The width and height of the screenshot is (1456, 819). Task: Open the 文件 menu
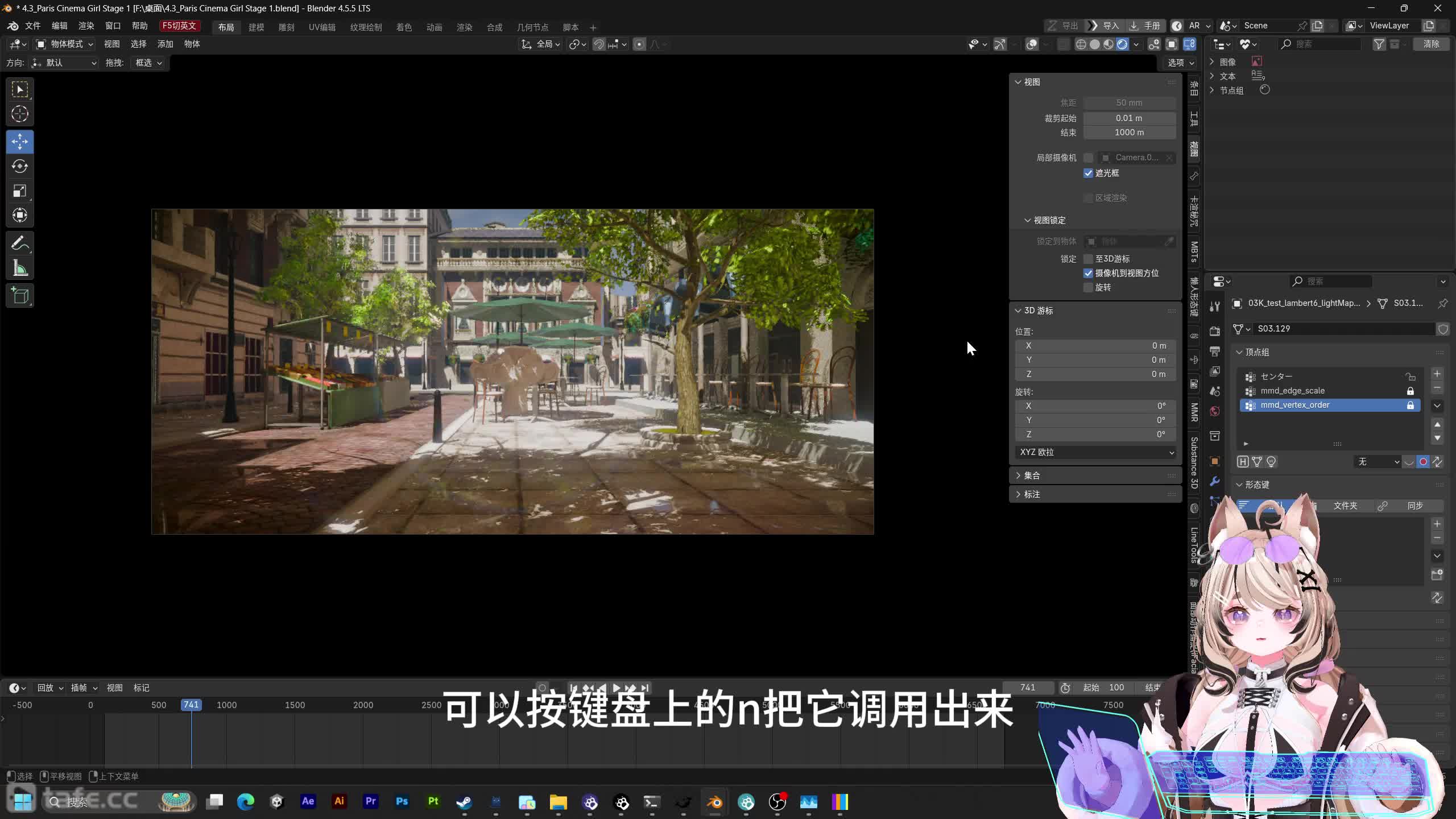33,26
